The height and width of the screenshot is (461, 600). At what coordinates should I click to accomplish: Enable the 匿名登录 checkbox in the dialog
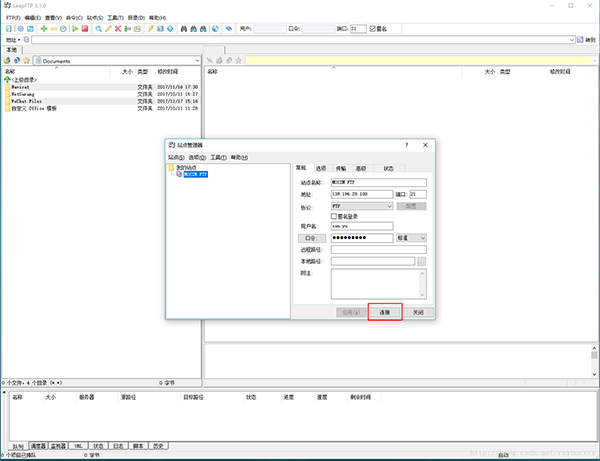[334, 216]
